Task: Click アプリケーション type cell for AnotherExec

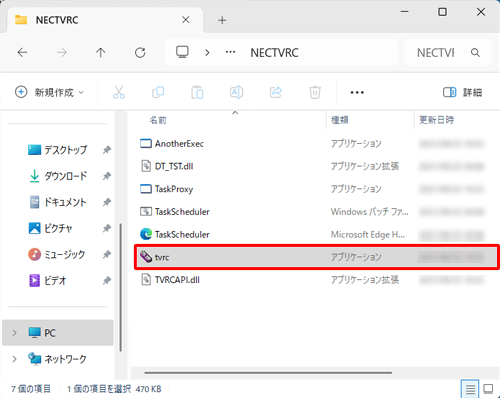Action: [356, 144]
